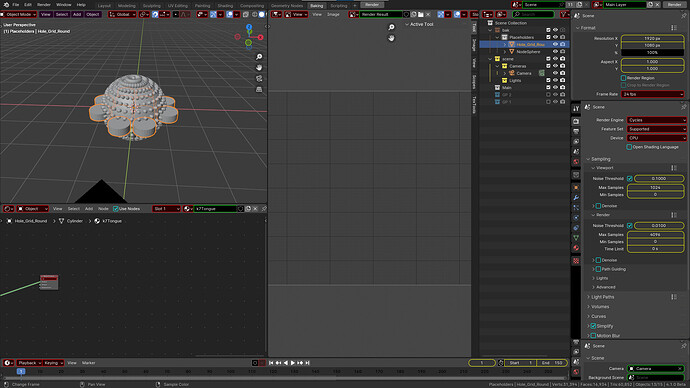Click the Blender logo menu icon
Screen dimensions: 690x388
pyautogui.click(x=6, y=4)
